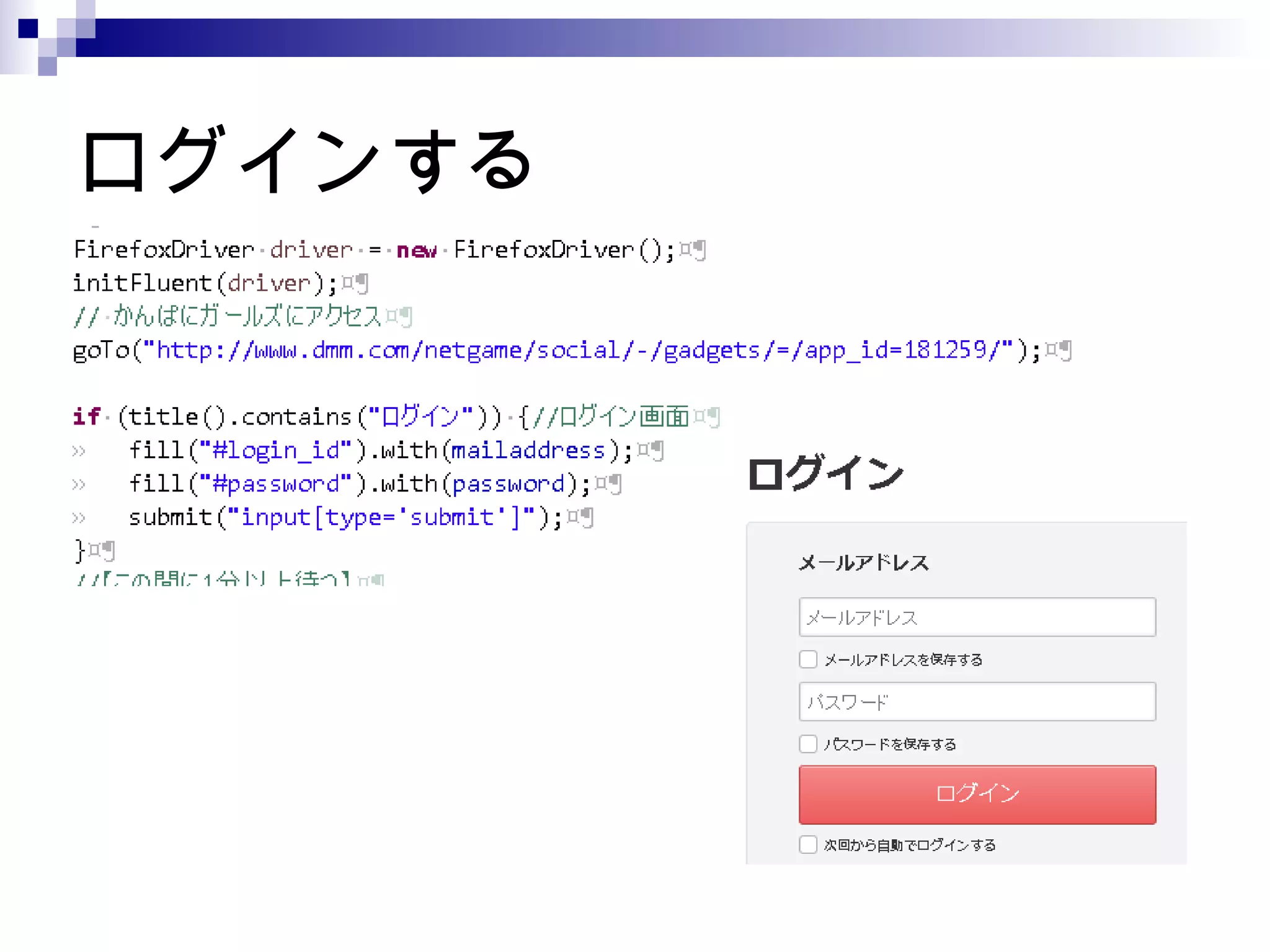Click the red ログイン button
This screenshot has height=952, width=1270.
pos(977,795)
